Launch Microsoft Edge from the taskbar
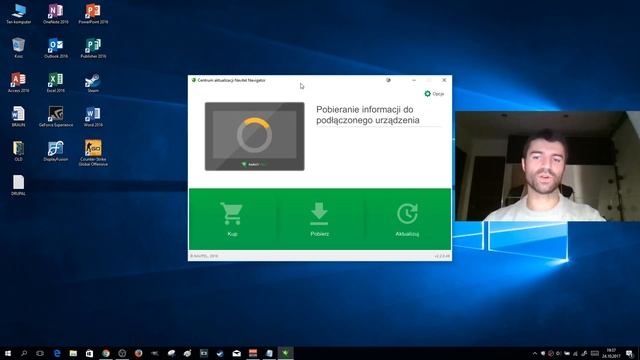 57,353
